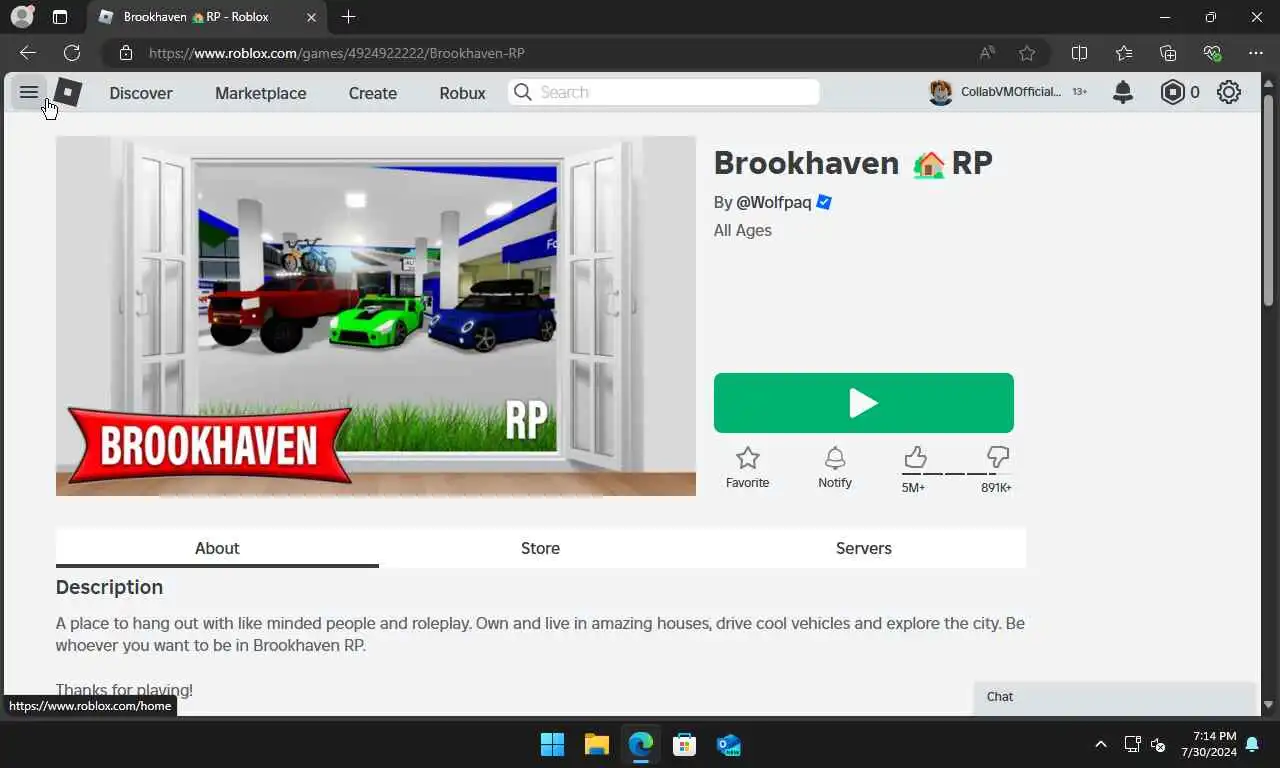
Task: Click the Description heading
Action: pyautogui.click(x=109, y=587)
